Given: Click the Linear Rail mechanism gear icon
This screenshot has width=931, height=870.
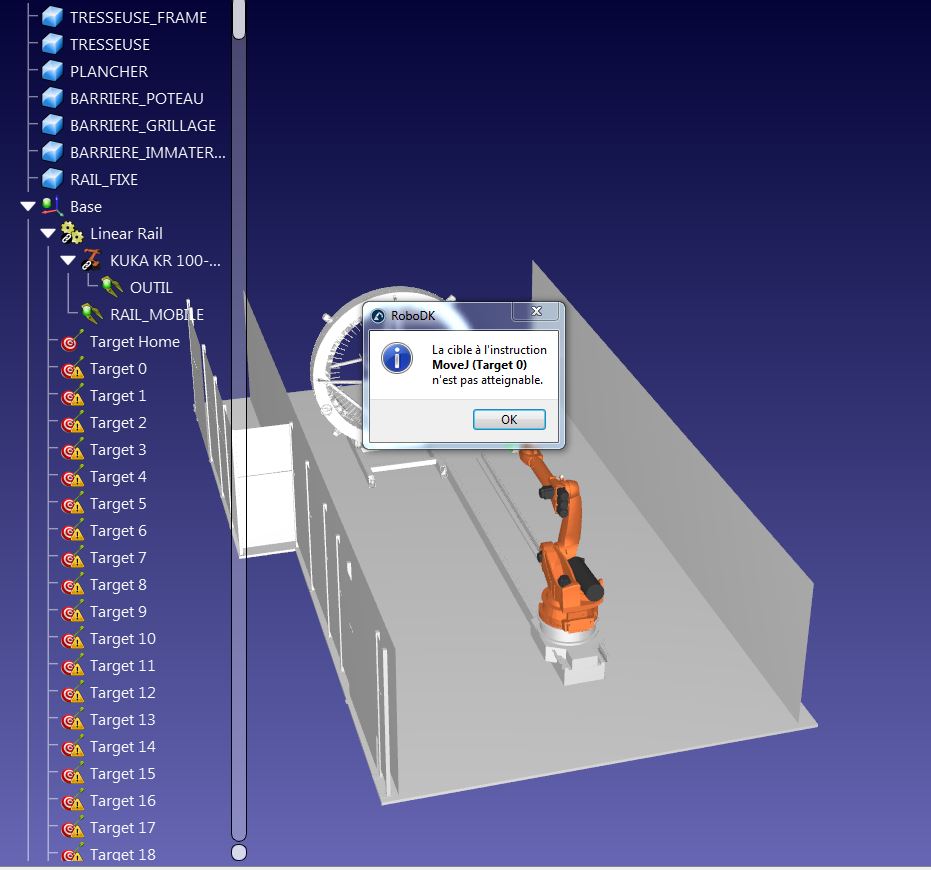Looking at the screenshot, I should click(72, 233).
